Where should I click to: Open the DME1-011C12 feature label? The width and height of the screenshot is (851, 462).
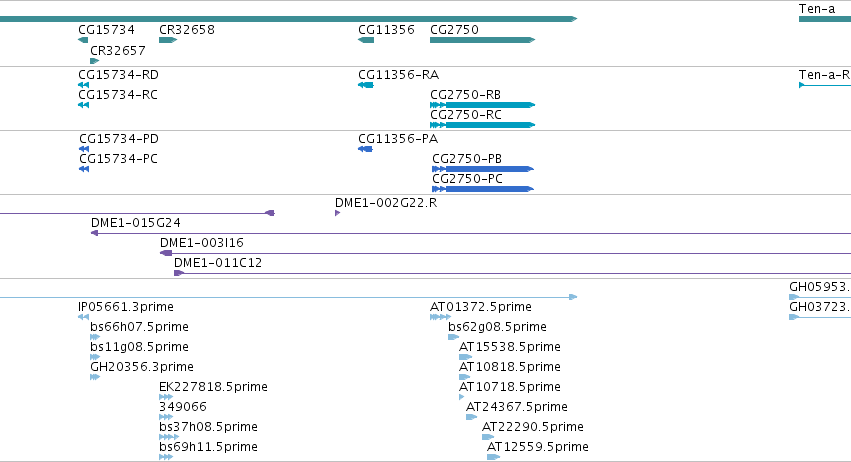[218, 263]
